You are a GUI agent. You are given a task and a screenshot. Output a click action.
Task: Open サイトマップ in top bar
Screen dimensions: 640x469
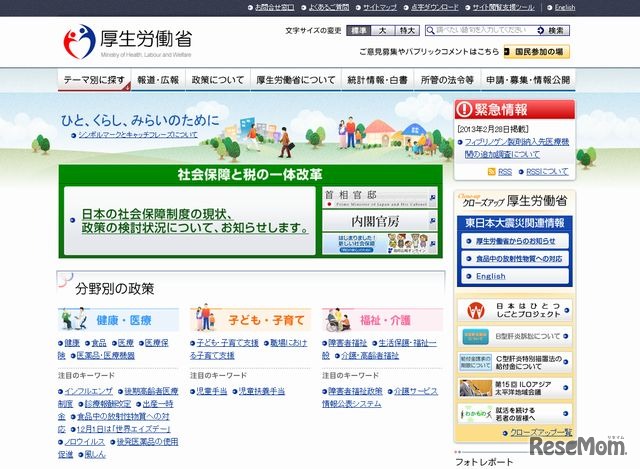[380, 7]
